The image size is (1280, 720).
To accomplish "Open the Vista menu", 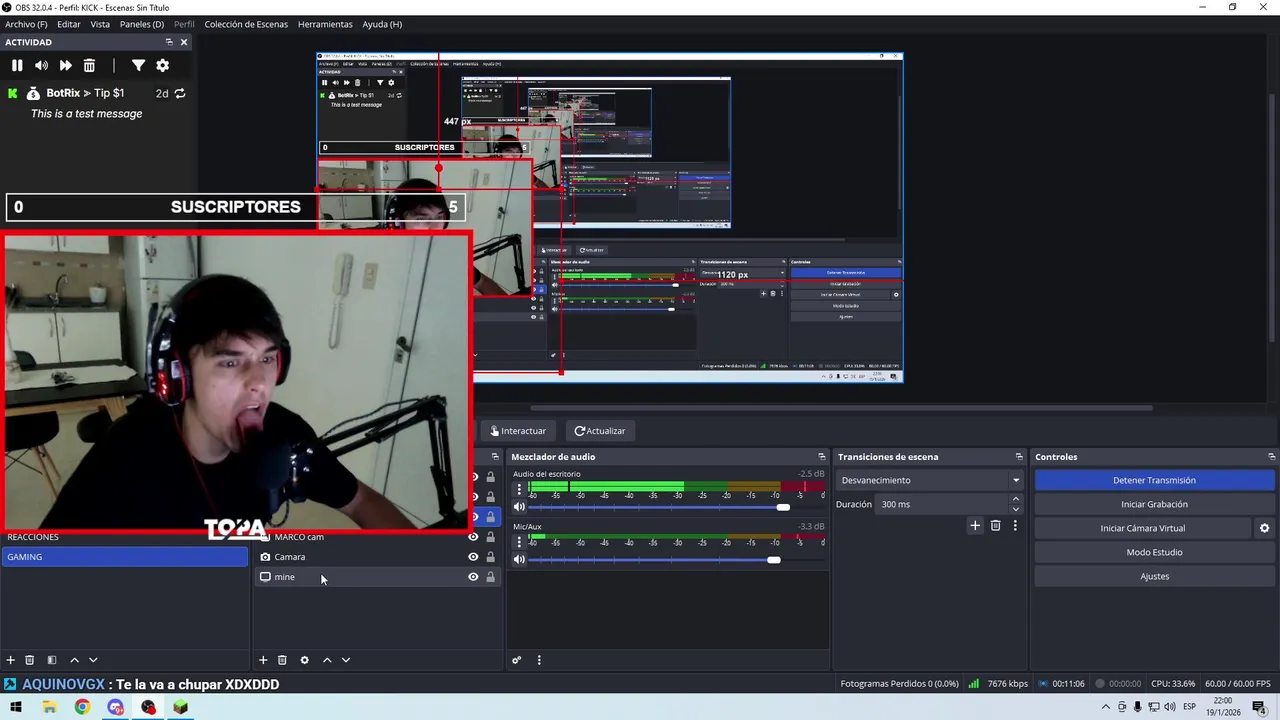I will coord(100,24).
